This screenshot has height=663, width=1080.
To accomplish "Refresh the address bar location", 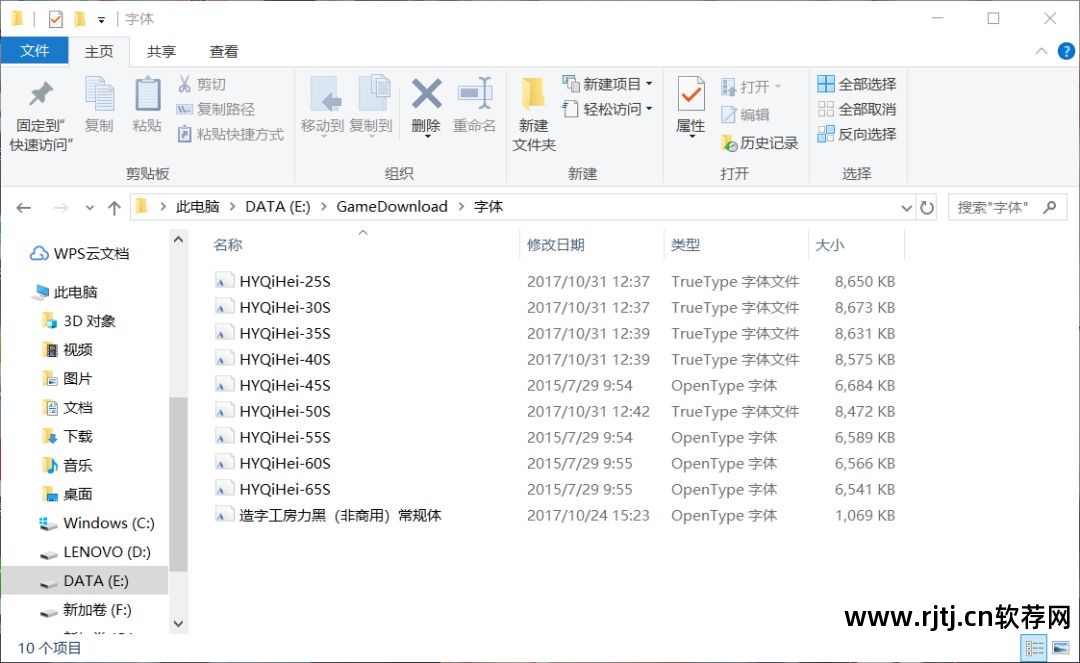I will point(927,207).
